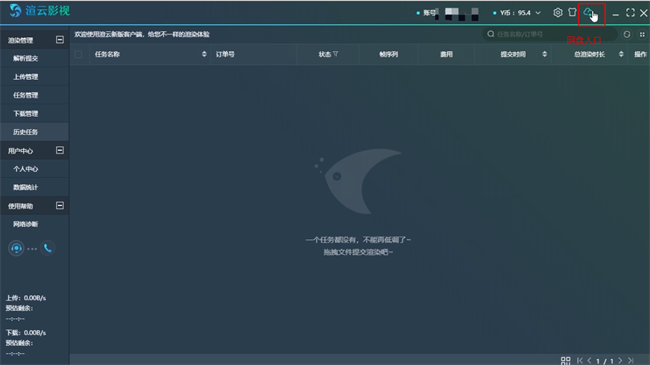
Task: Click the 操作 column header
Action: (640, 54)
